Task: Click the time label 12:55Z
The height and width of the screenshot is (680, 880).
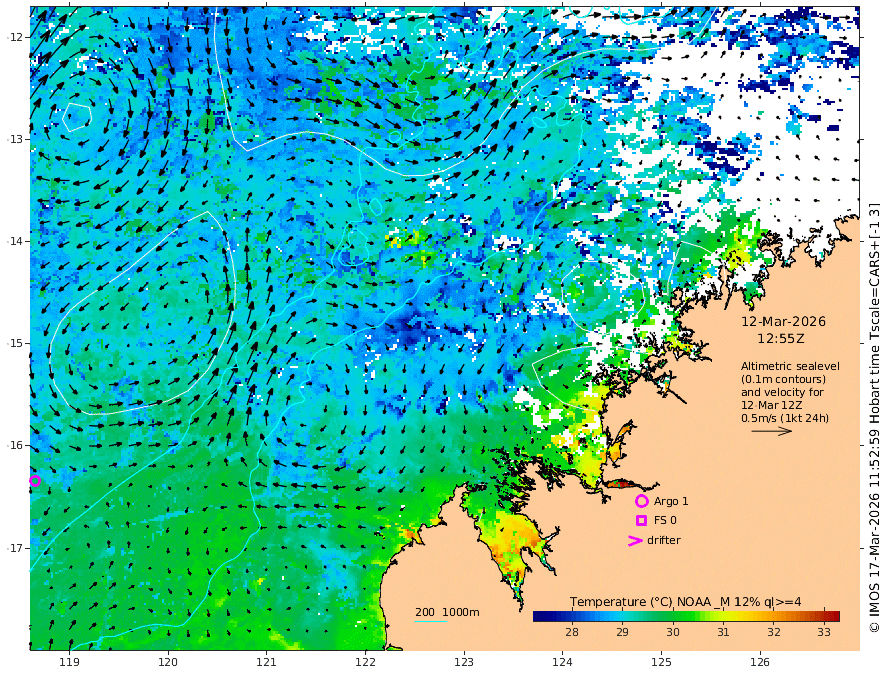Action: (x=781, y=339)
